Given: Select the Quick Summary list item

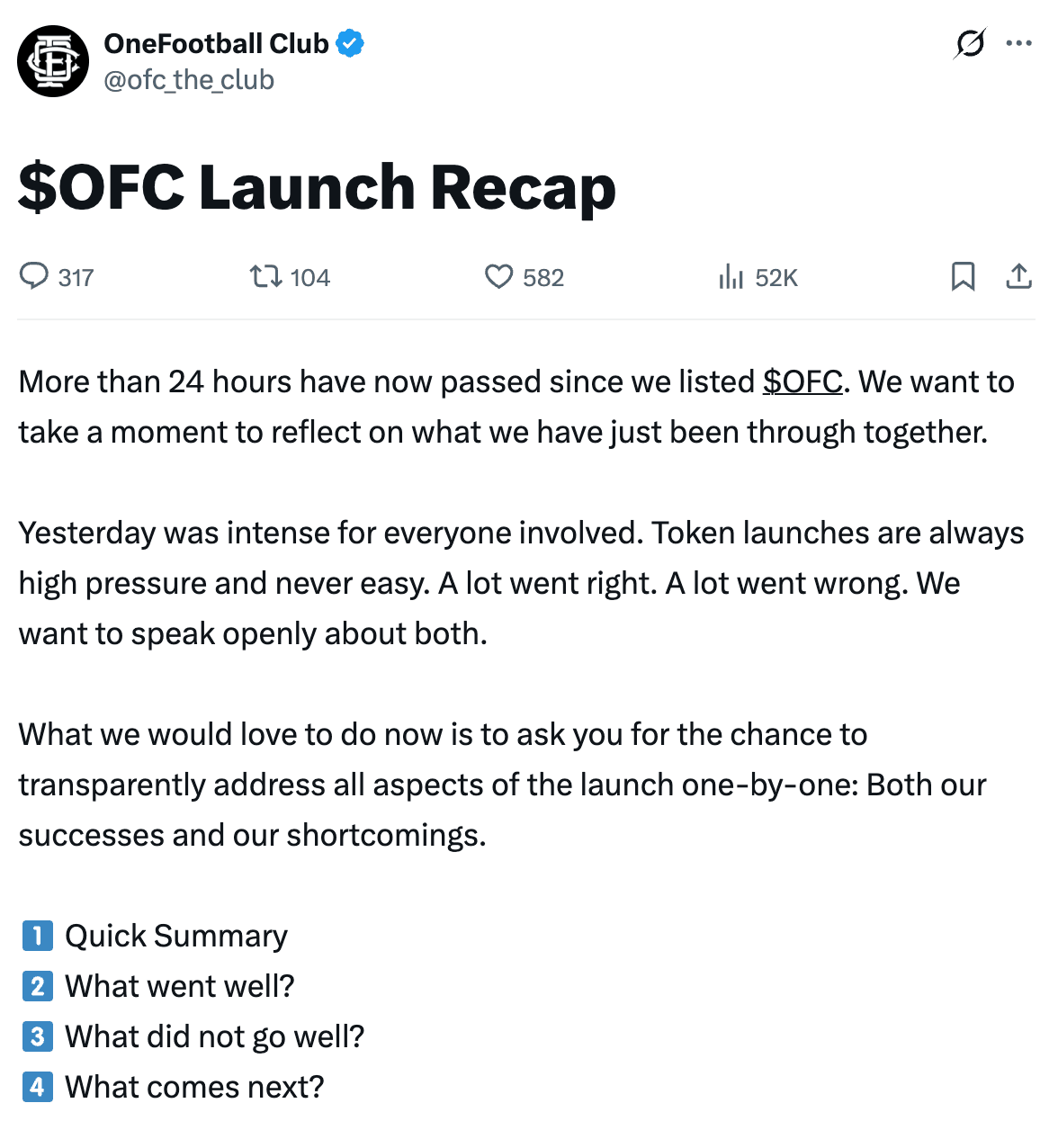Looking at the screenshot, I should [176, 936].
